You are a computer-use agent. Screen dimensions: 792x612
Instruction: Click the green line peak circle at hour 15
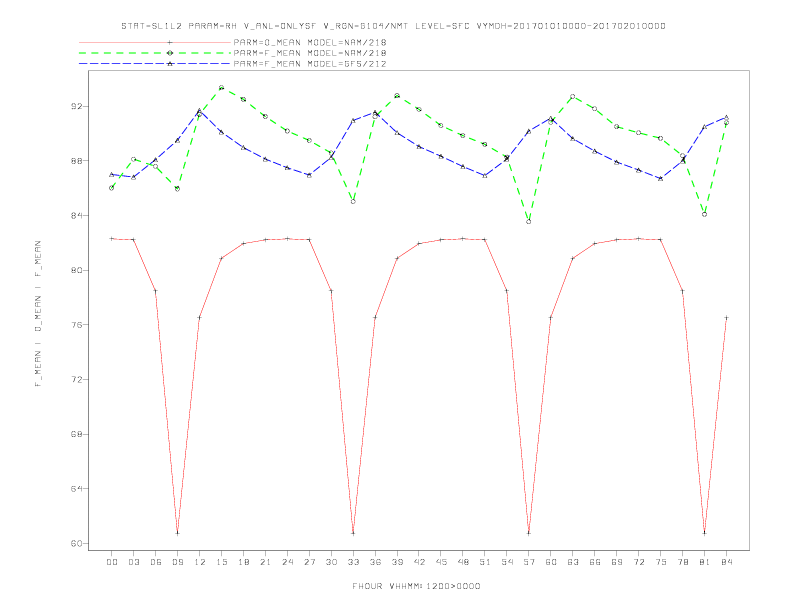[x=221, y=88]
